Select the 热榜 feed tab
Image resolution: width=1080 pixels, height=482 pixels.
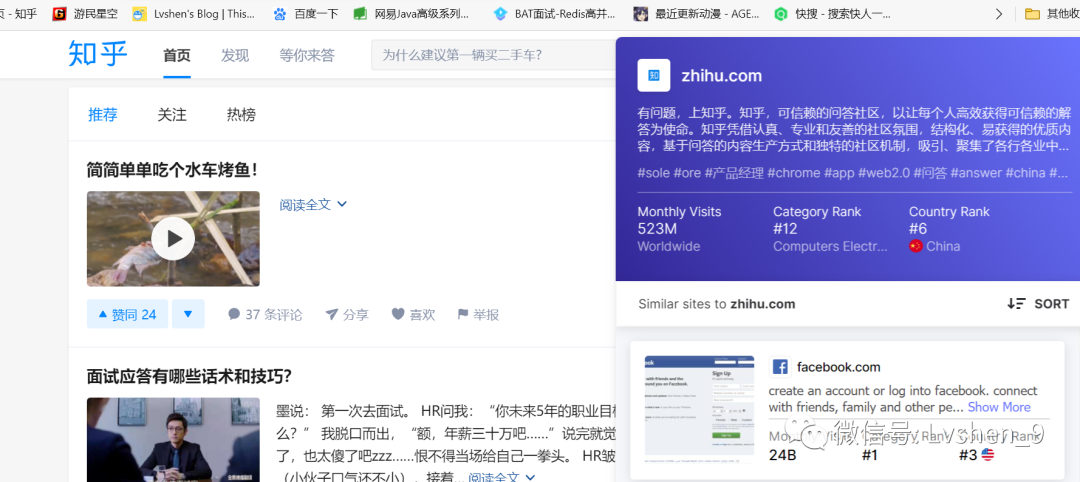(241, 115)
